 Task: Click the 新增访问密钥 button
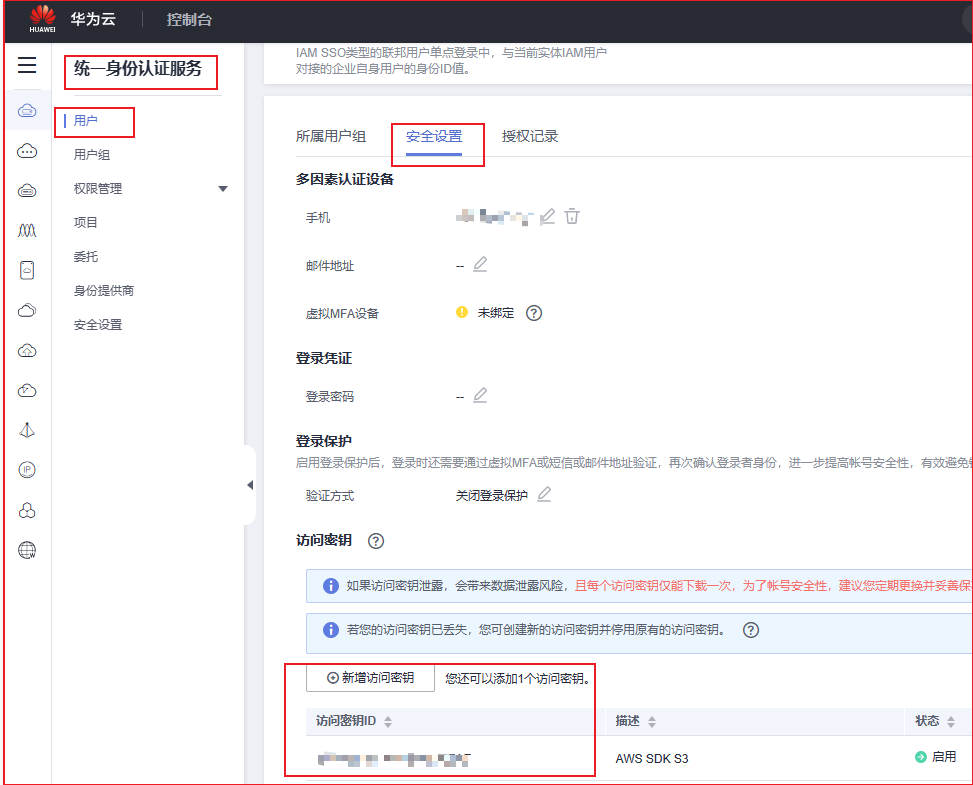370,678
